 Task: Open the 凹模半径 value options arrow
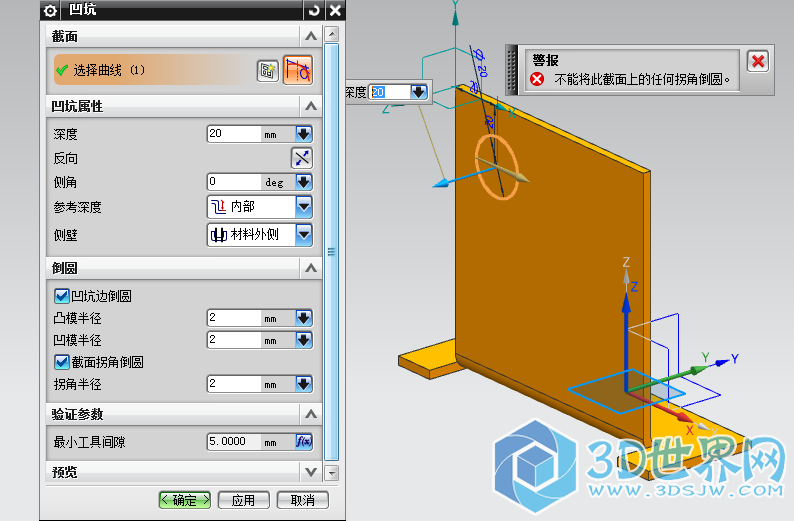click(x=304, y=340)
